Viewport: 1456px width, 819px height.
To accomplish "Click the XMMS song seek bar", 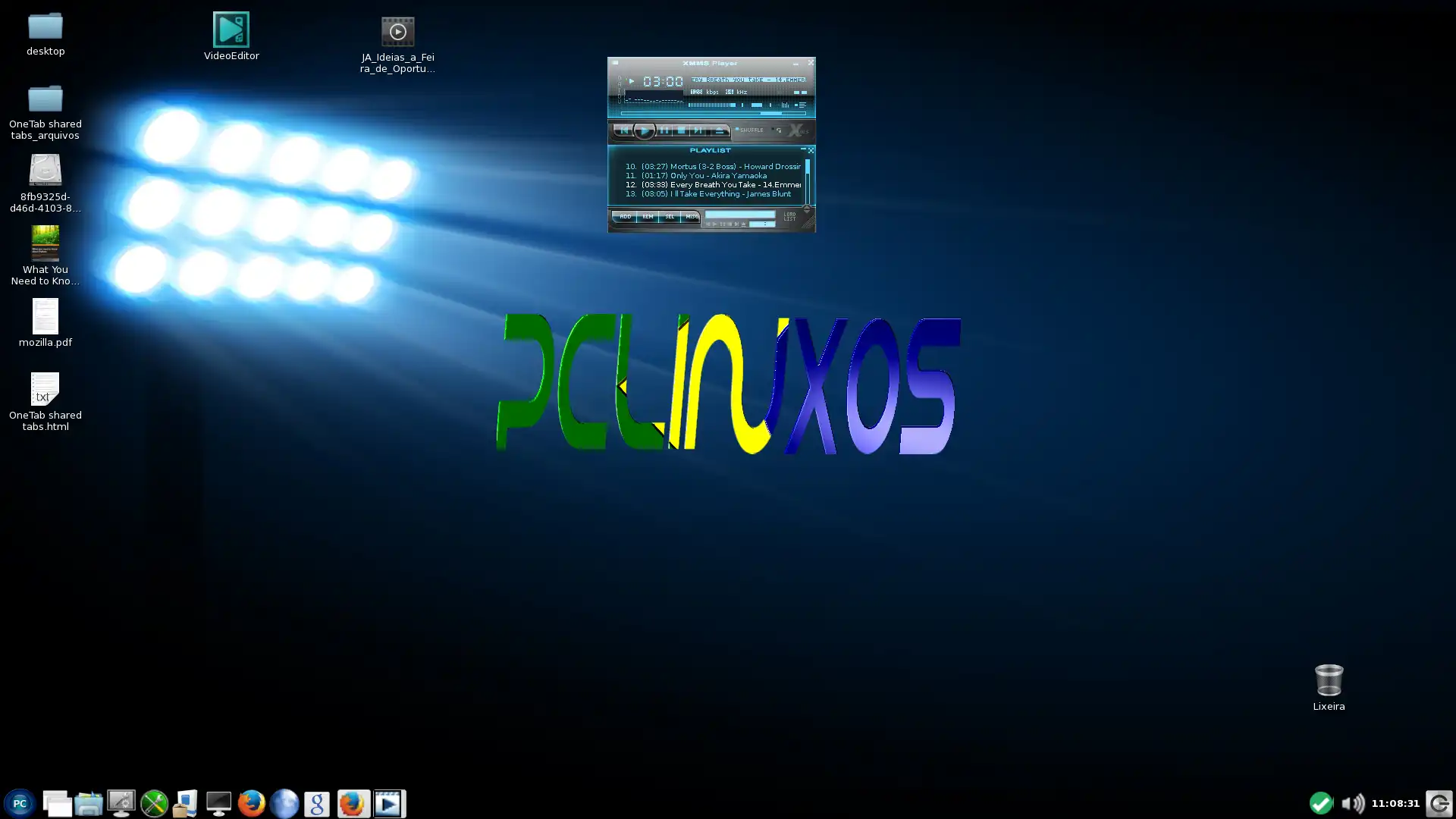I will click(x=714, y=114).
